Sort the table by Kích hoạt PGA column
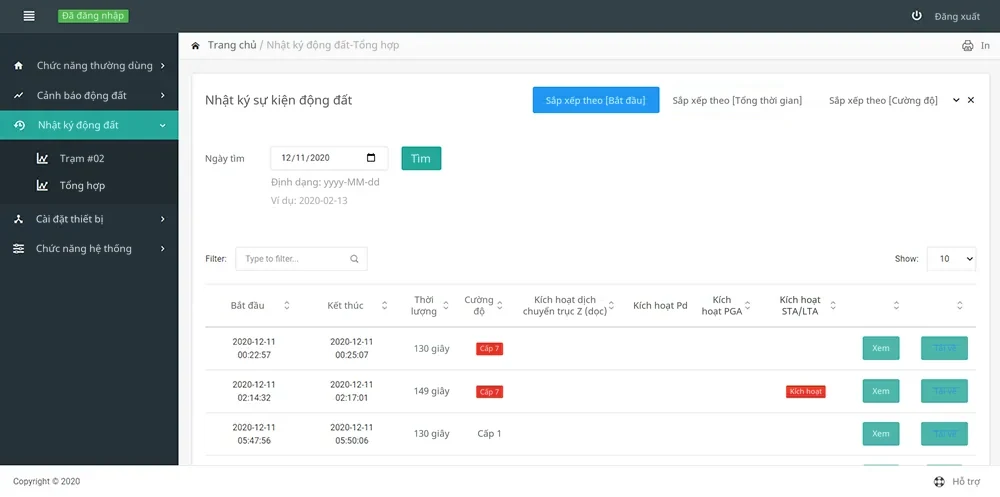1000x497 pixels. tap(747, 306)
